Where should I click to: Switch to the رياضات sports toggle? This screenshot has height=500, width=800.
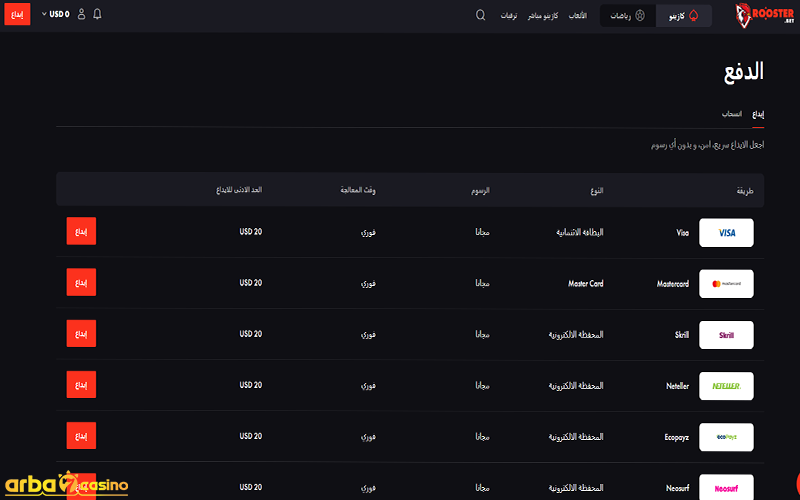point(628,16)
